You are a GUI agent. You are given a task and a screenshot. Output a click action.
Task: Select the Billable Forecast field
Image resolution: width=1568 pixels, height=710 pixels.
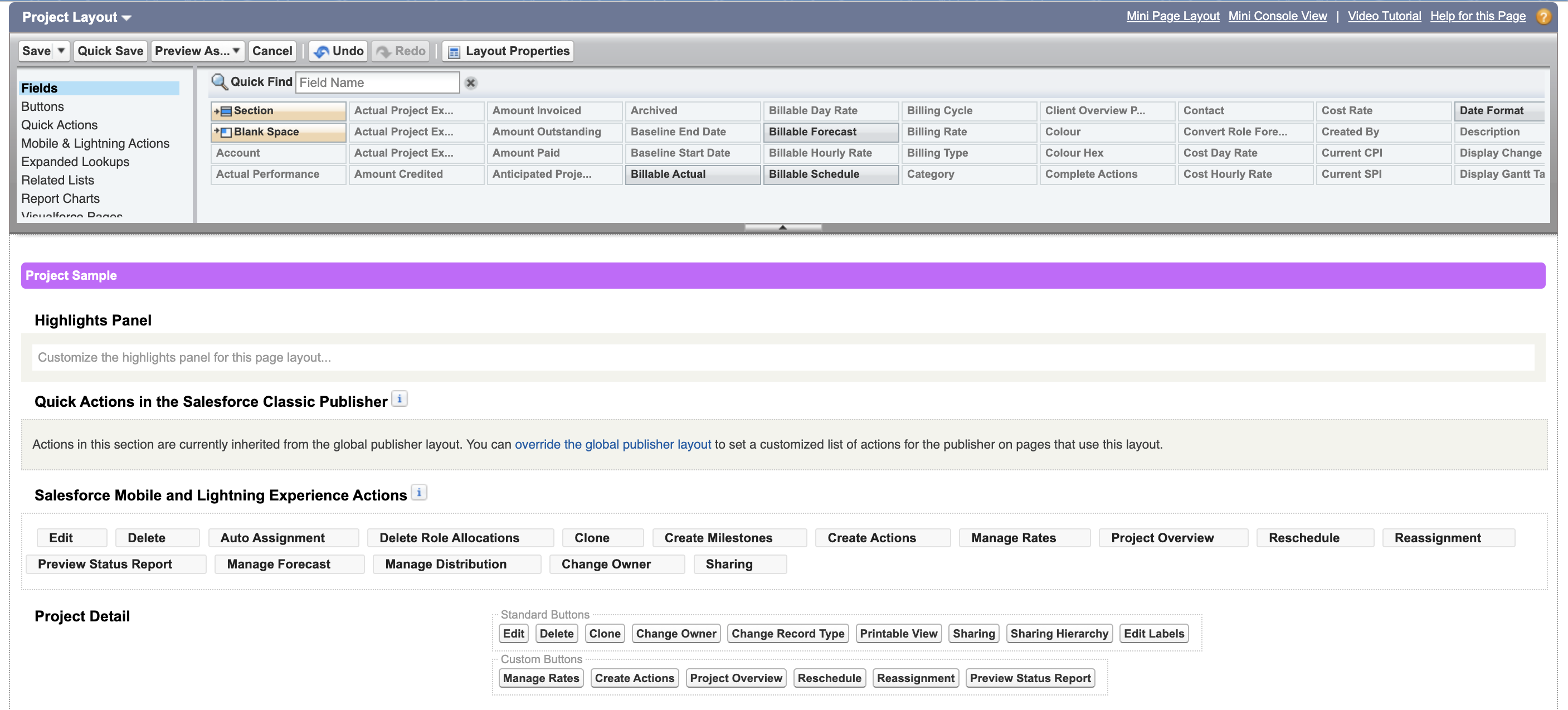[x=830, y=132]
